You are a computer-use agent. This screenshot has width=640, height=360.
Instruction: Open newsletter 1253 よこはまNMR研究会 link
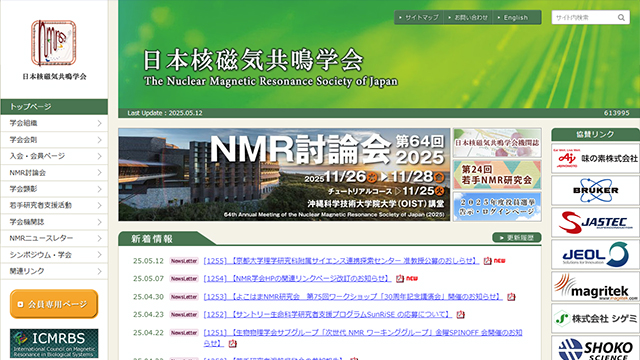coord(353,297)
